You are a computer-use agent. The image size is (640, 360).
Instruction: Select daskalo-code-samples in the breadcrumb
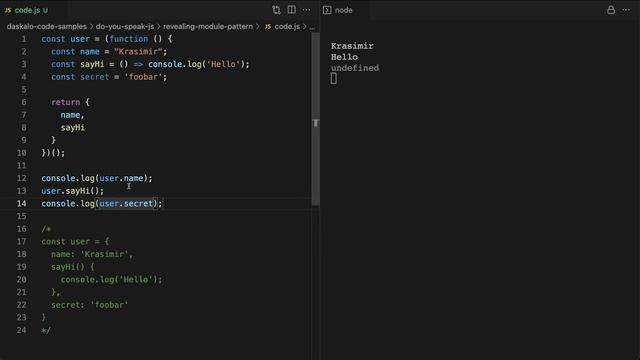click(x=47, y=27)
